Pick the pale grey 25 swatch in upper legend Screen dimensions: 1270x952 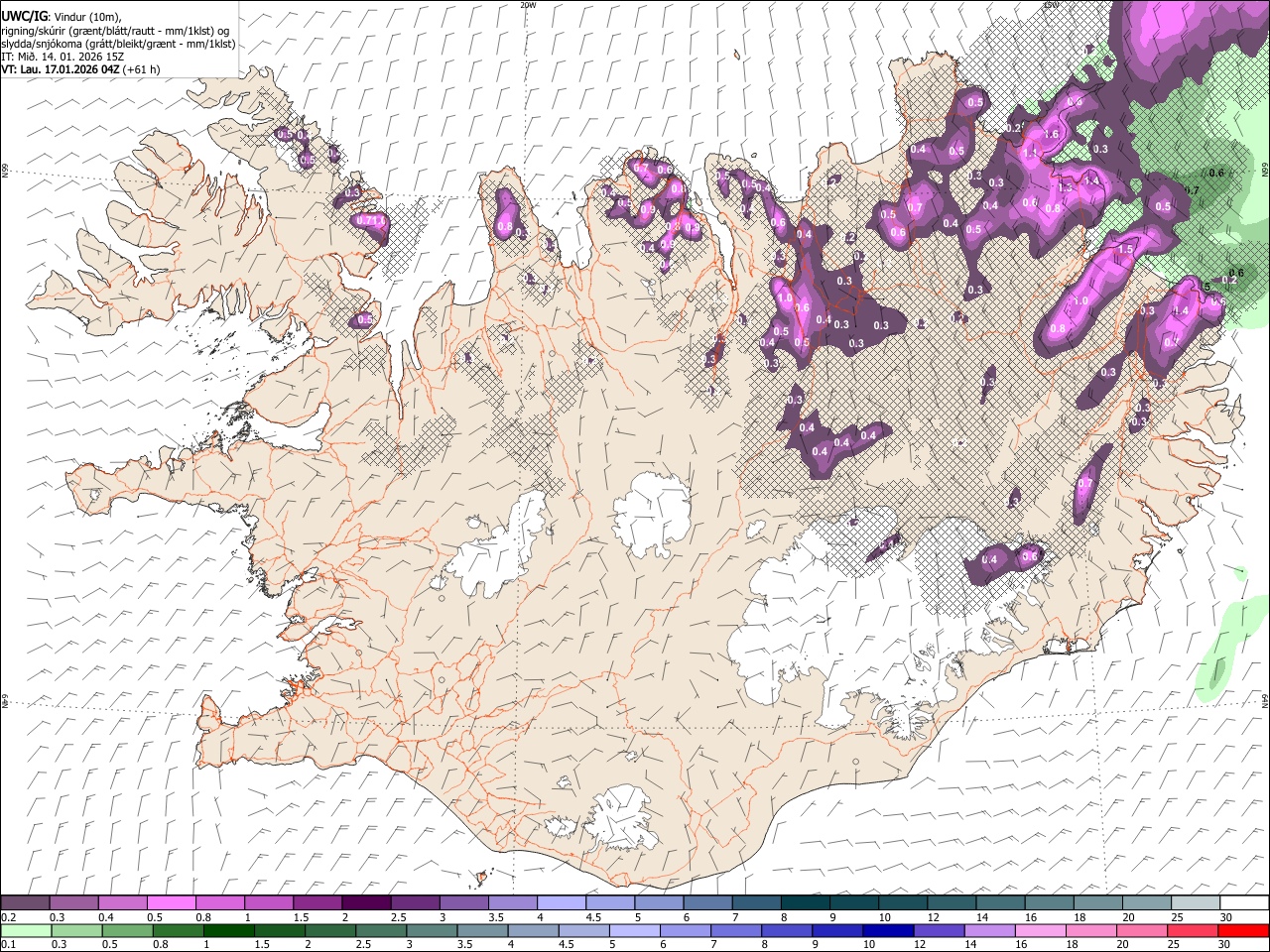tap(1196, 903)
